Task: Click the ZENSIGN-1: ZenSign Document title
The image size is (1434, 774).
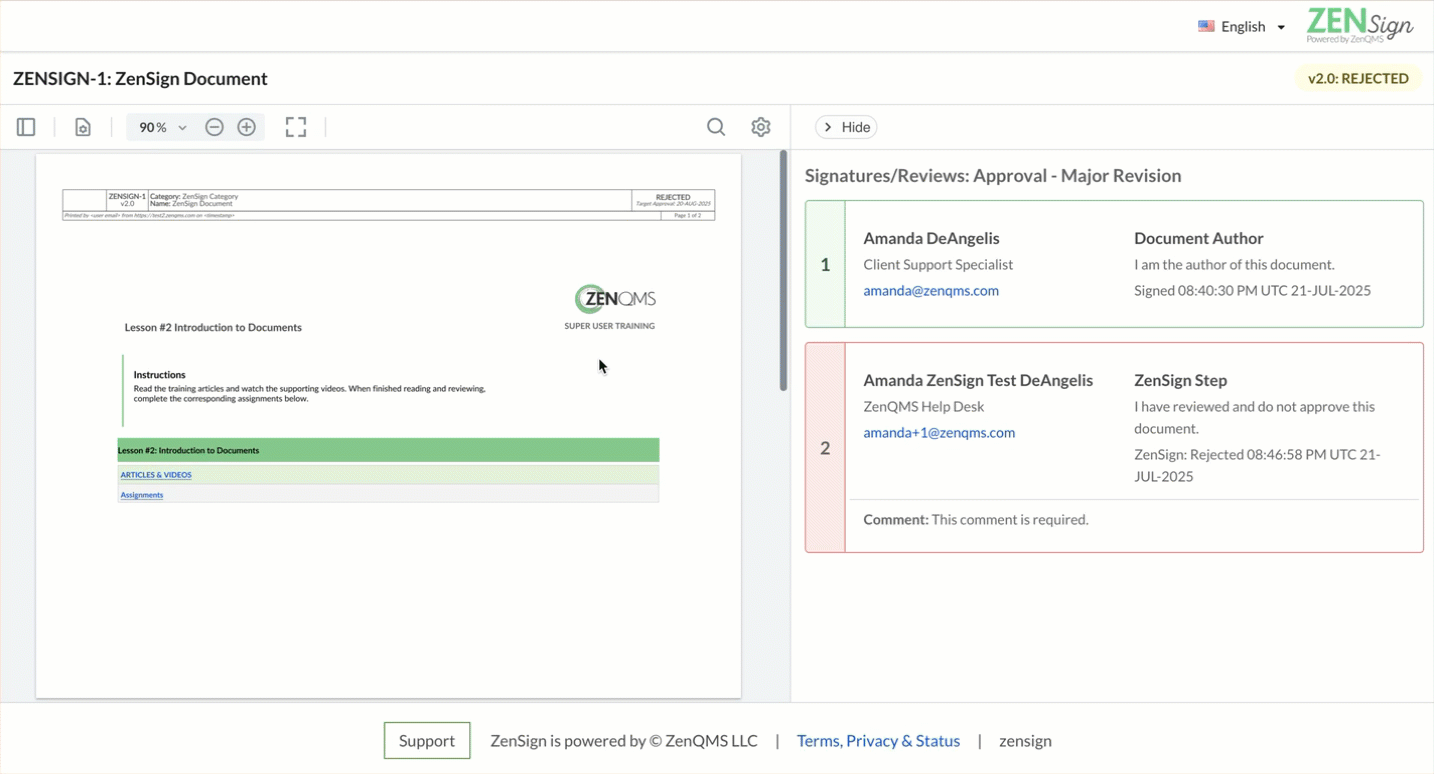Action: (140, 79)
